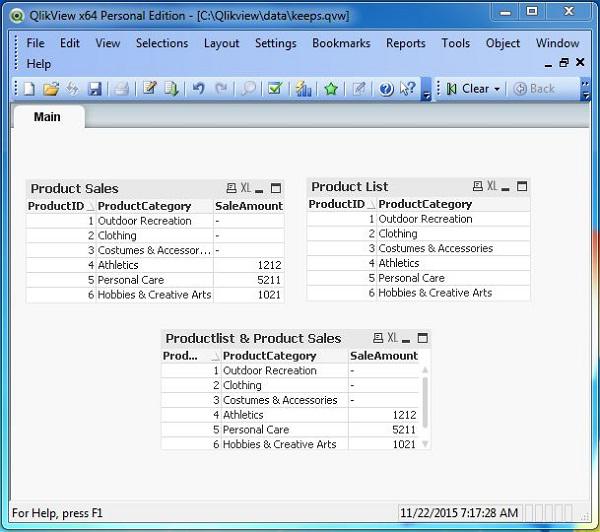This screenshot has height=532, width=600.
Task: Send Product Sales table to Excel
Action: (246, 188)
